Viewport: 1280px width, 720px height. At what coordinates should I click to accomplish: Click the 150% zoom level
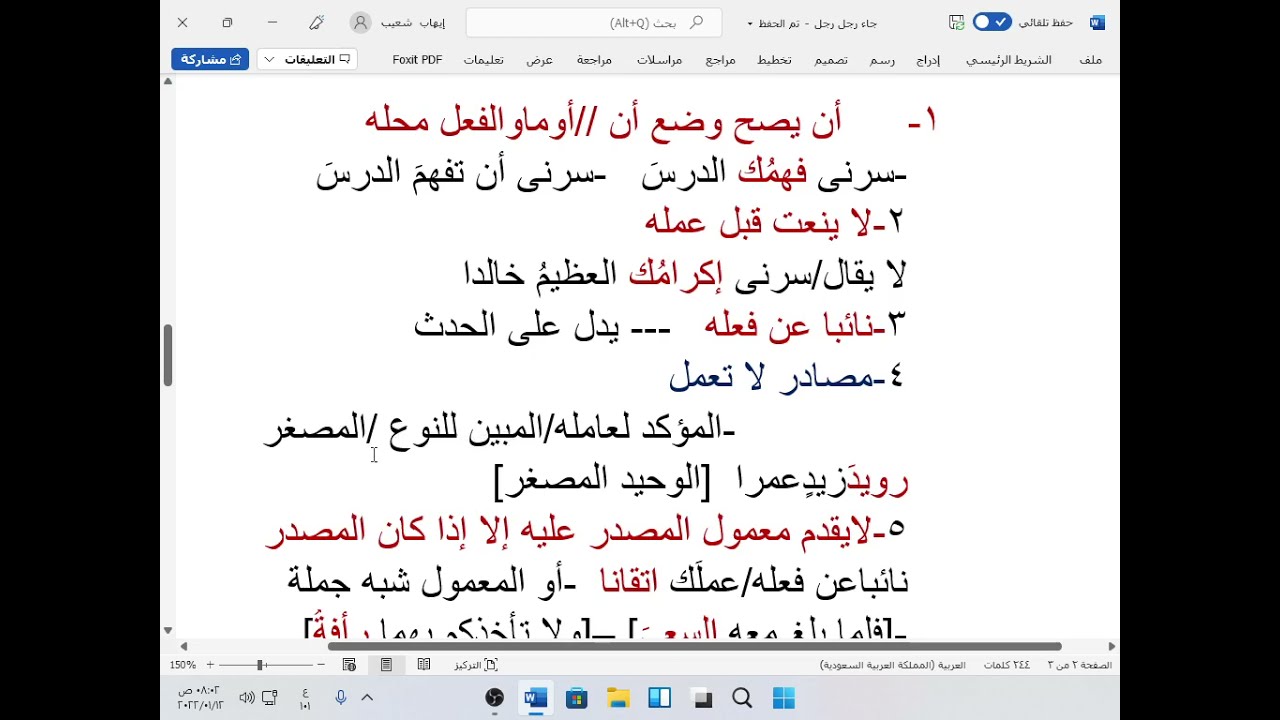coord(183,665)
